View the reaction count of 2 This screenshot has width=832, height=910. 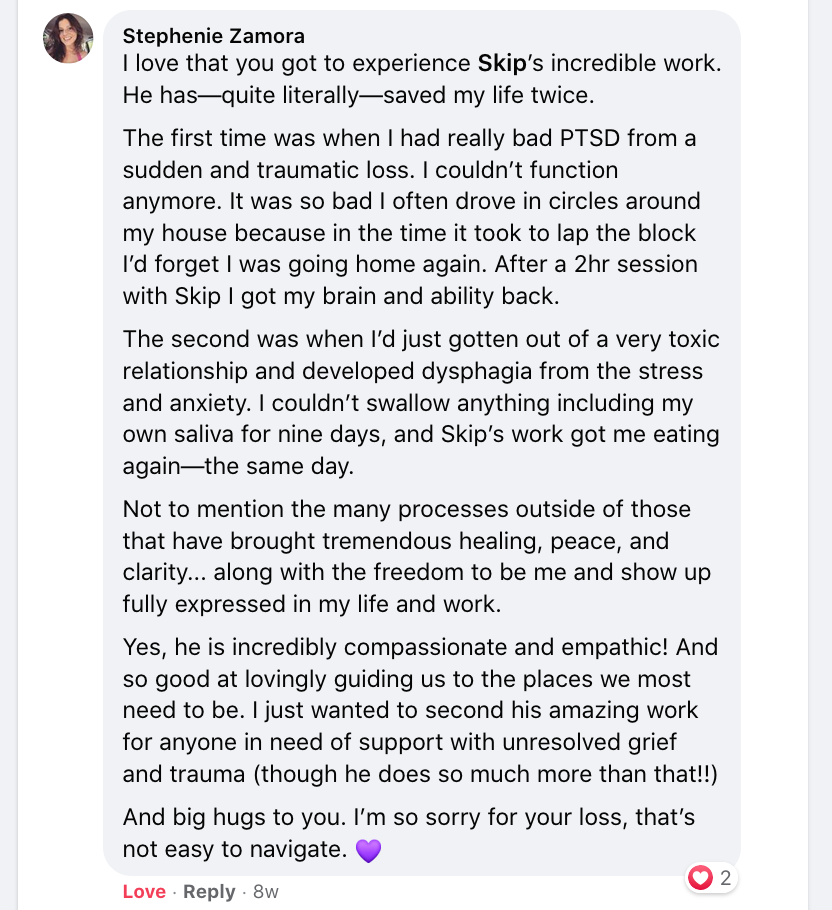(x=726, y=878)
